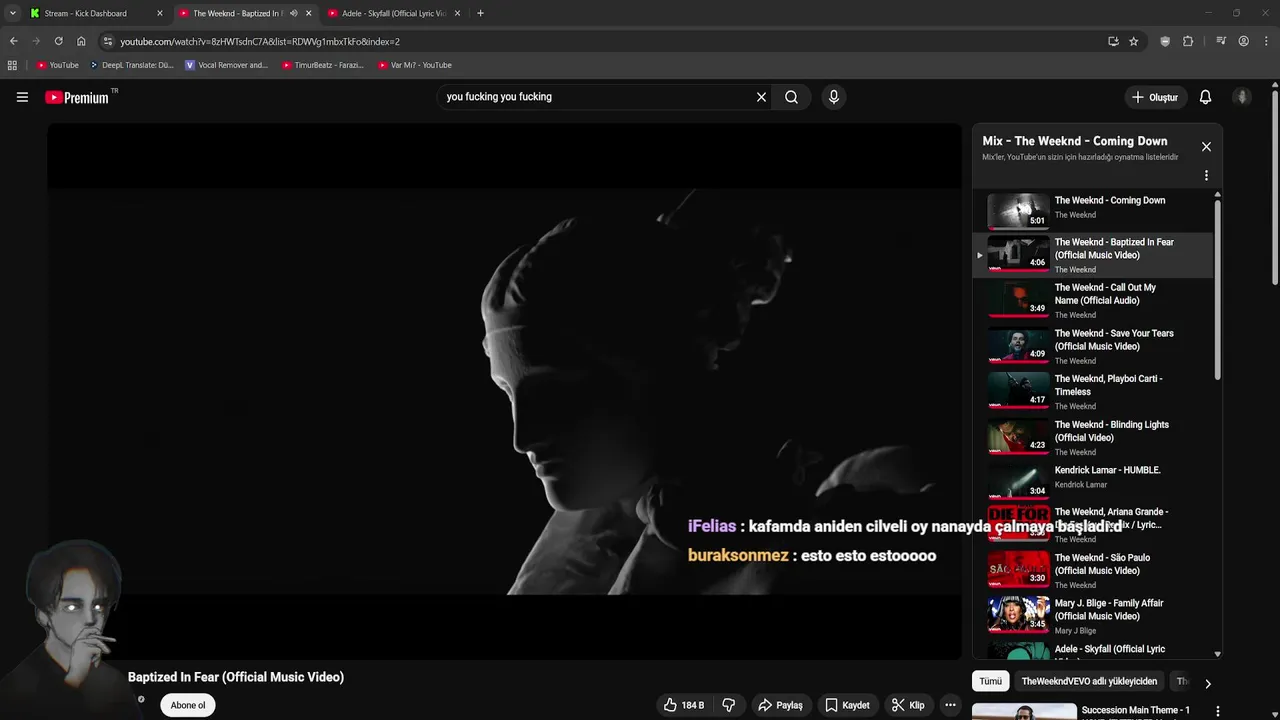Open the YouTube hamburger guide menu
Viewport: 1280px width, 720px height.
point(22,97)
